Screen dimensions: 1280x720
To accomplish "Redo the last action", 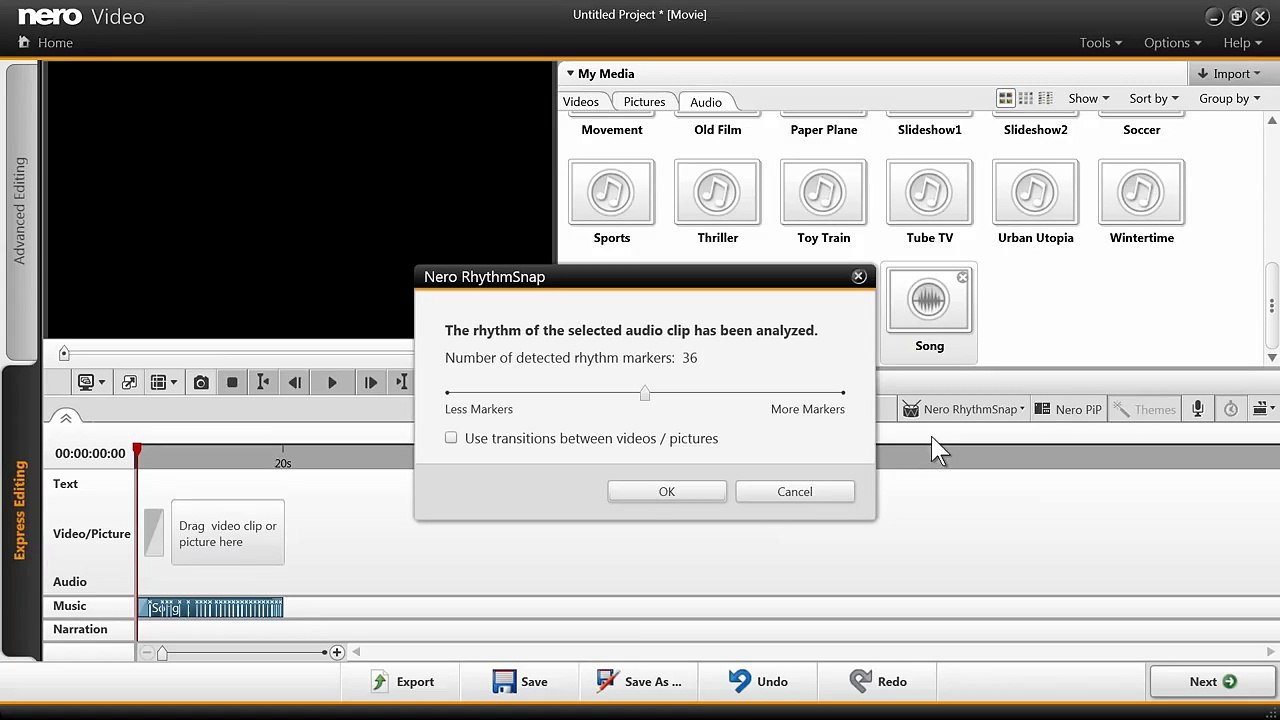I will click(878, 682).
